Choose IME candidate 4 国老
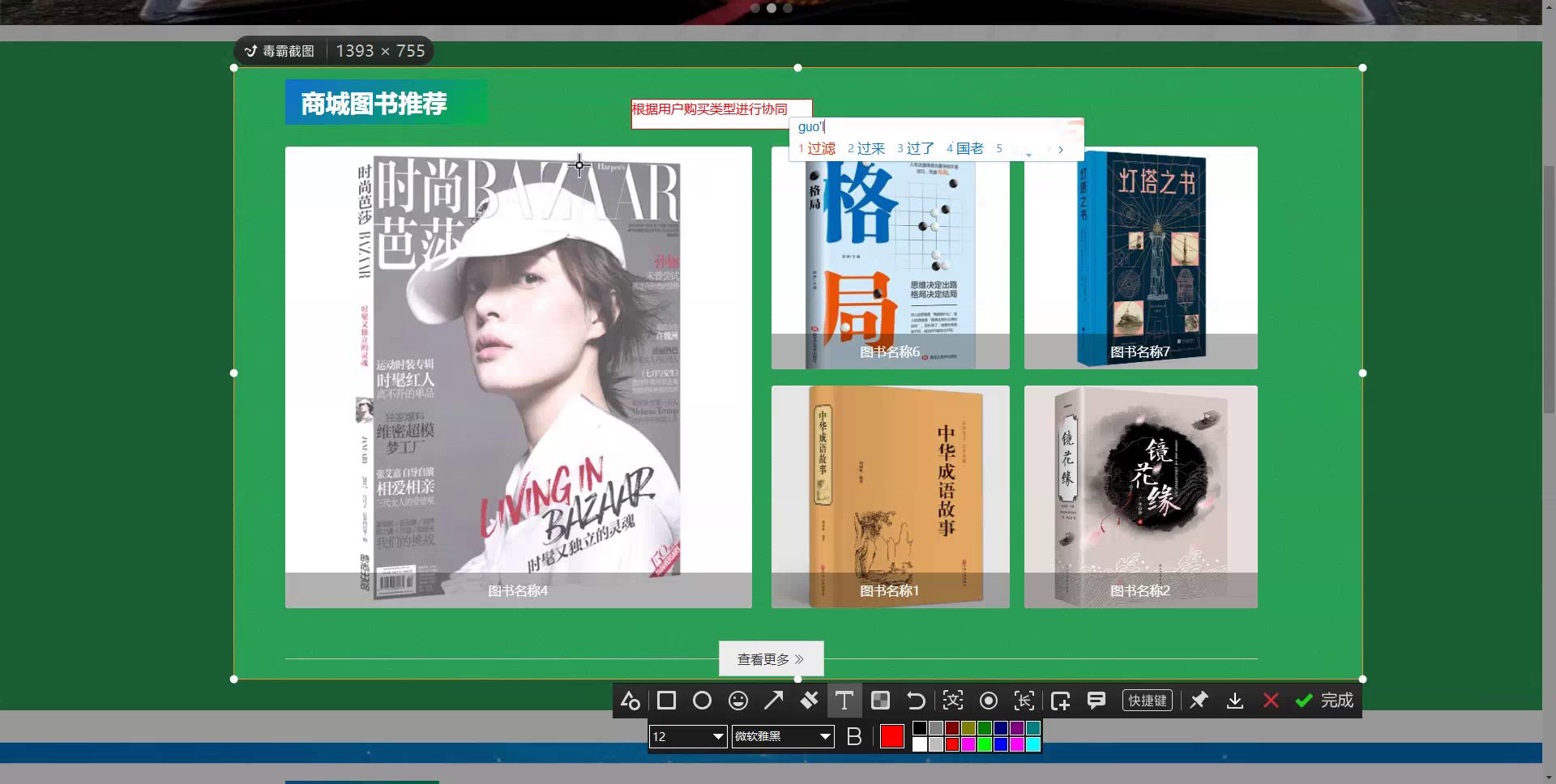The image size is (1556, 784). click(965, 148)
